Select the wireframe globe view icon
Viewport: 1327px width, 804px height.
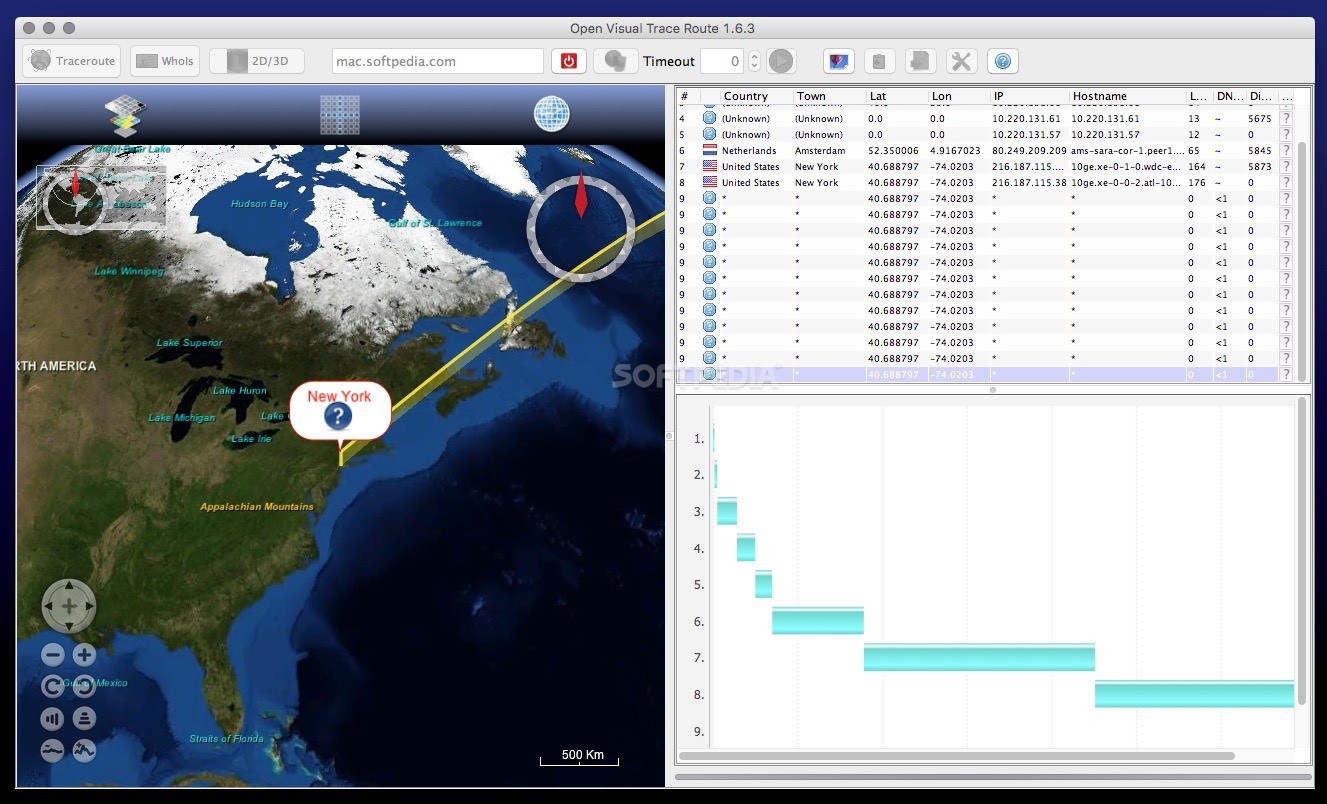click(x=552, y=114)
